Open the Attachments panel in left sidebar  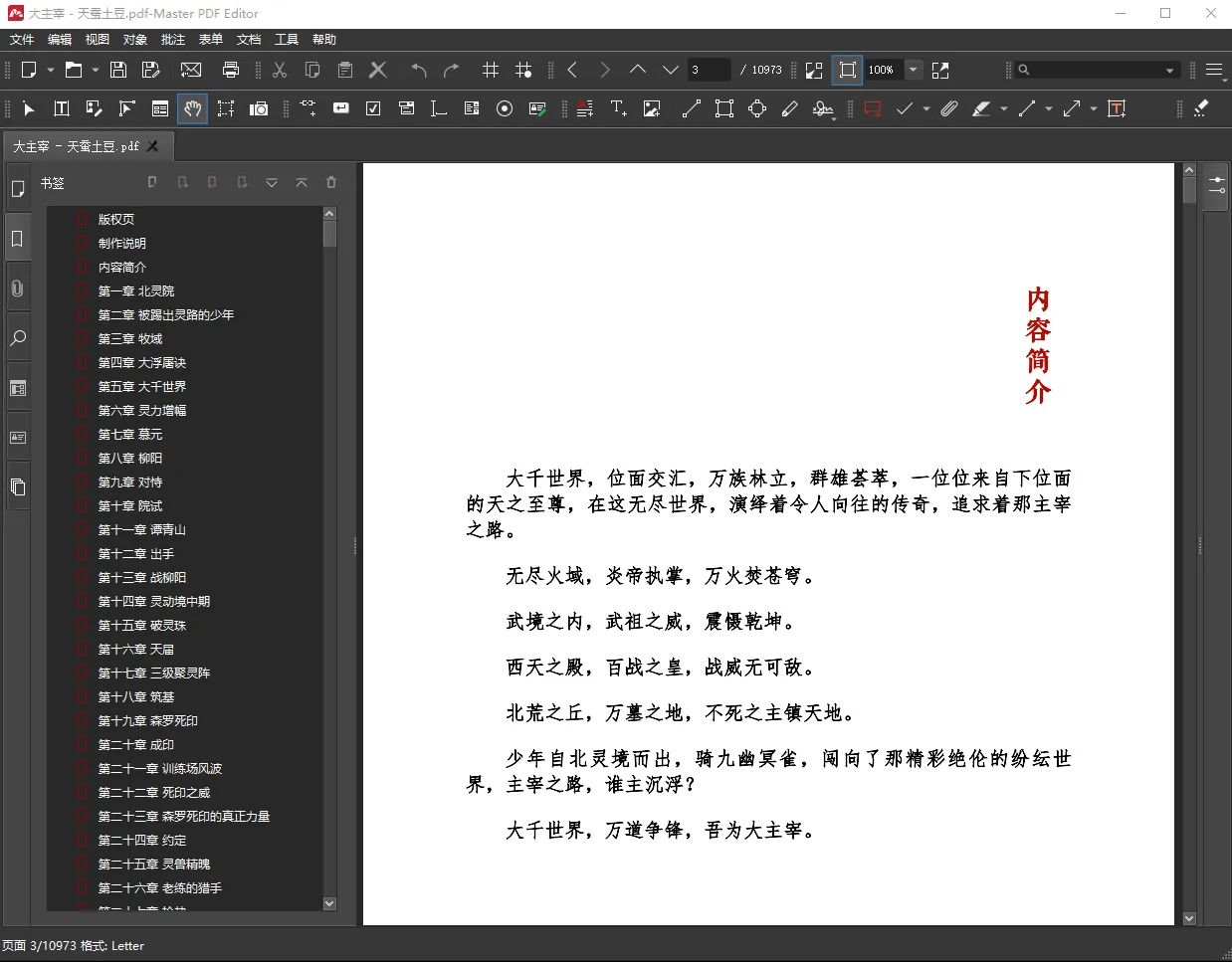(18, 289)
